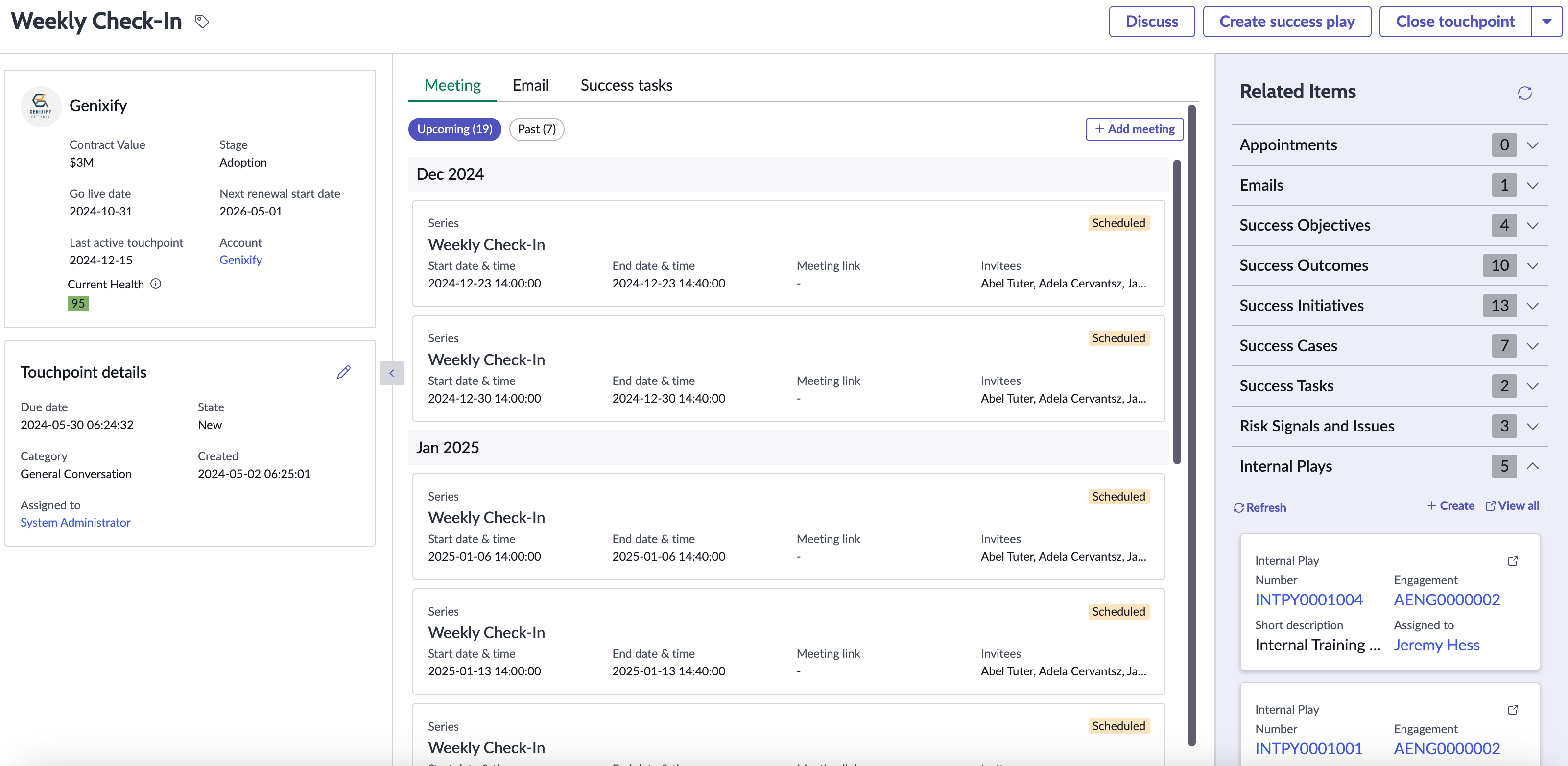The image size is (1568, 766).
Task: Click the Create success play button
Action: 1287,22
